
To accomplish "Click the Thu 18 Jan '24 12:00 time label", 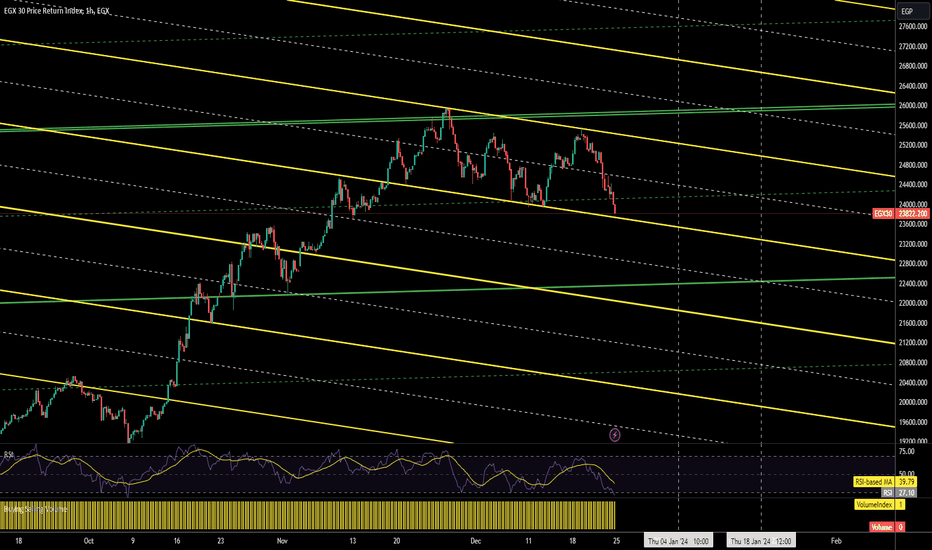I will tap(761, 541).
